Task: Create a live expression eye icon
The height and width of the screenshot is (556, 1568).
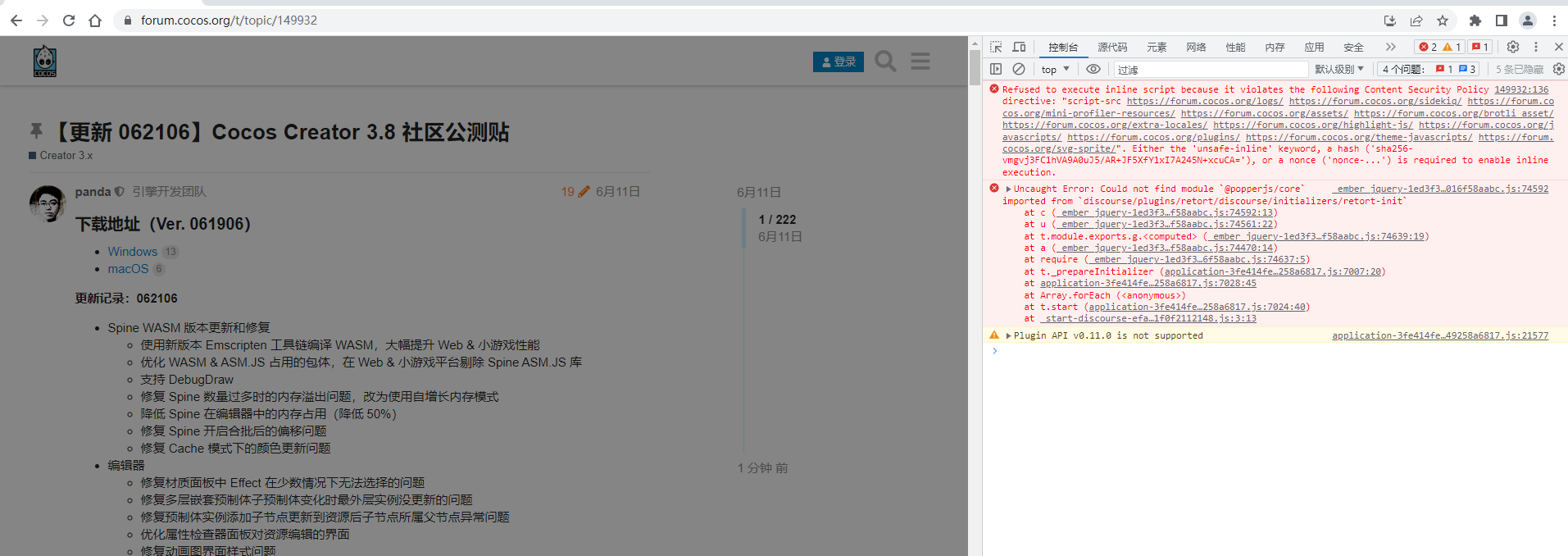Action: pos(1093,70)
